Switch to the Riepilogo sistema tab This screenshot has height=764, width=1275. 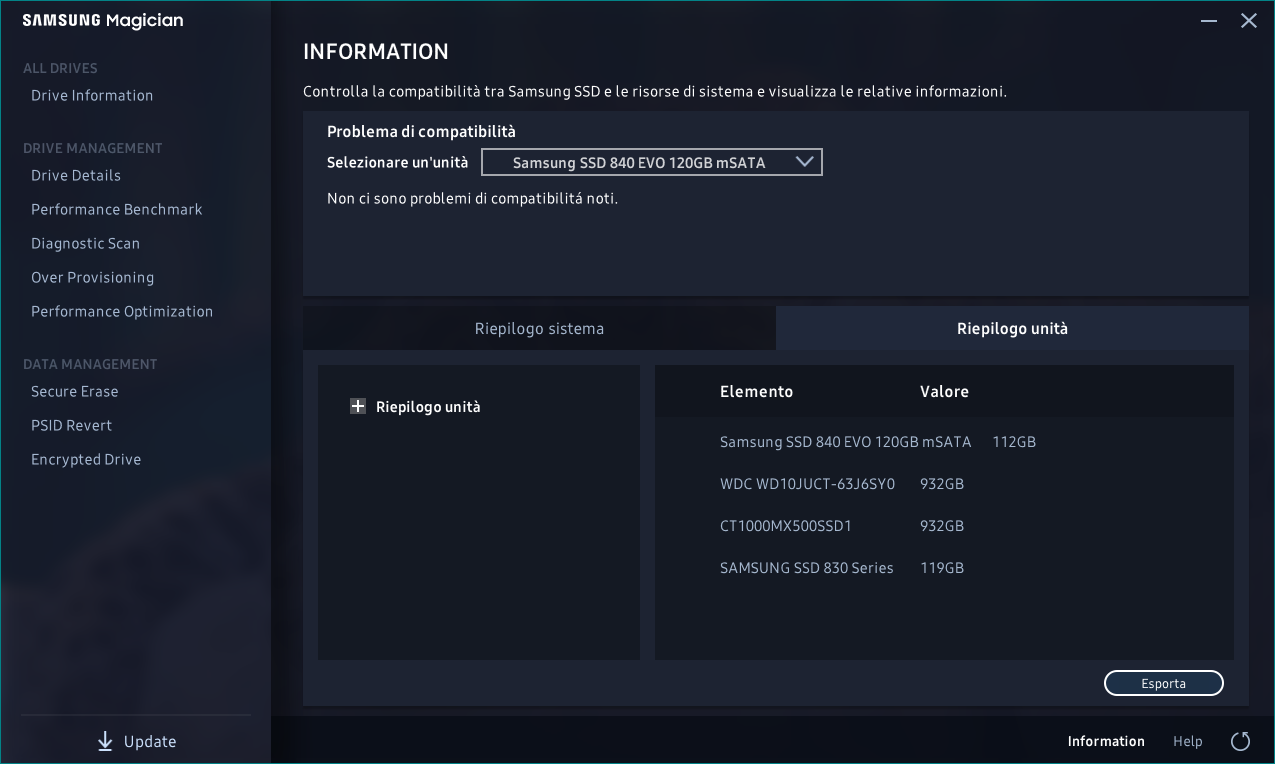click(539, 328)
